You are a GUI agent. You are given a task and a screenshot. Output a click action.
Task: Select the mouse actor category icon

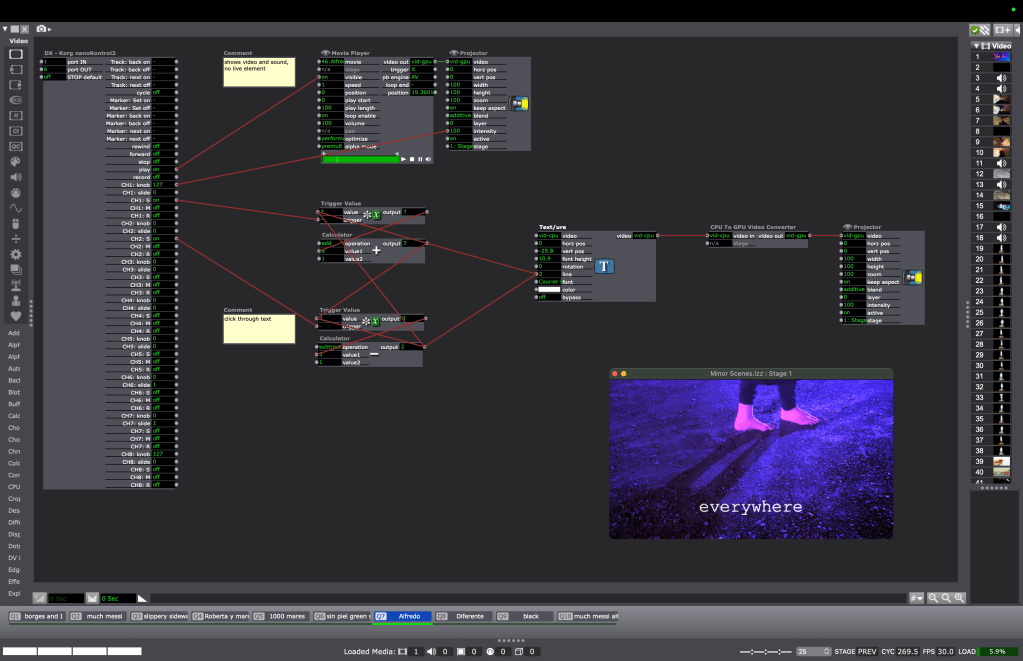(16, 223)
